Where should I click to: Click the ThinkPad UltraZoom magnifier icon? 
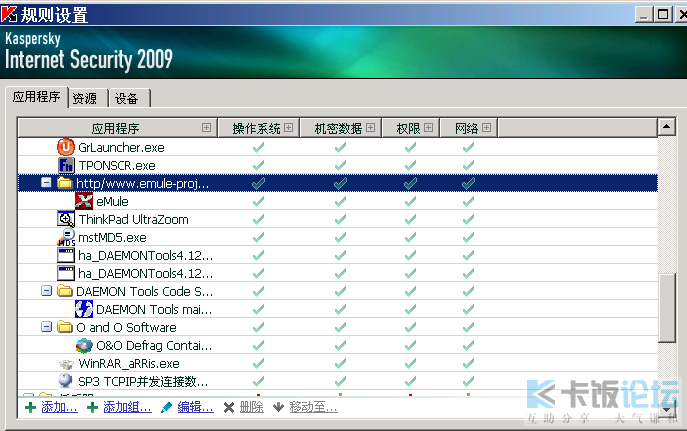click(66, 219)
